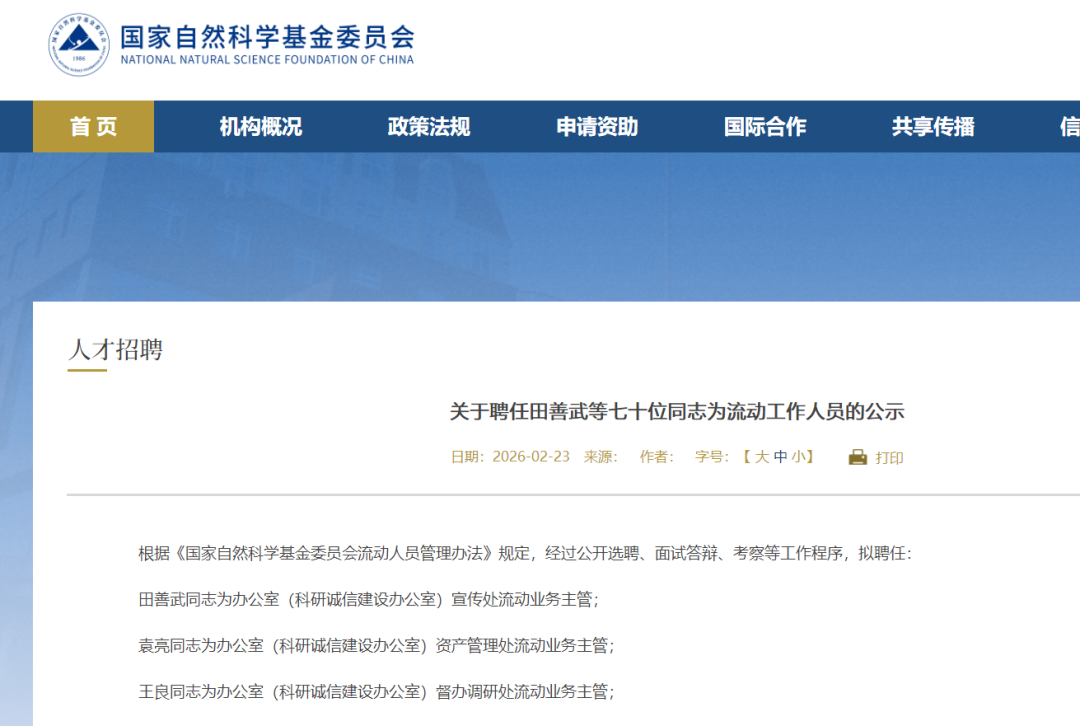This screenshot has height=726, width=1080.
Task: Switch font size to 小 (small)
Action: tap(798, 457)
